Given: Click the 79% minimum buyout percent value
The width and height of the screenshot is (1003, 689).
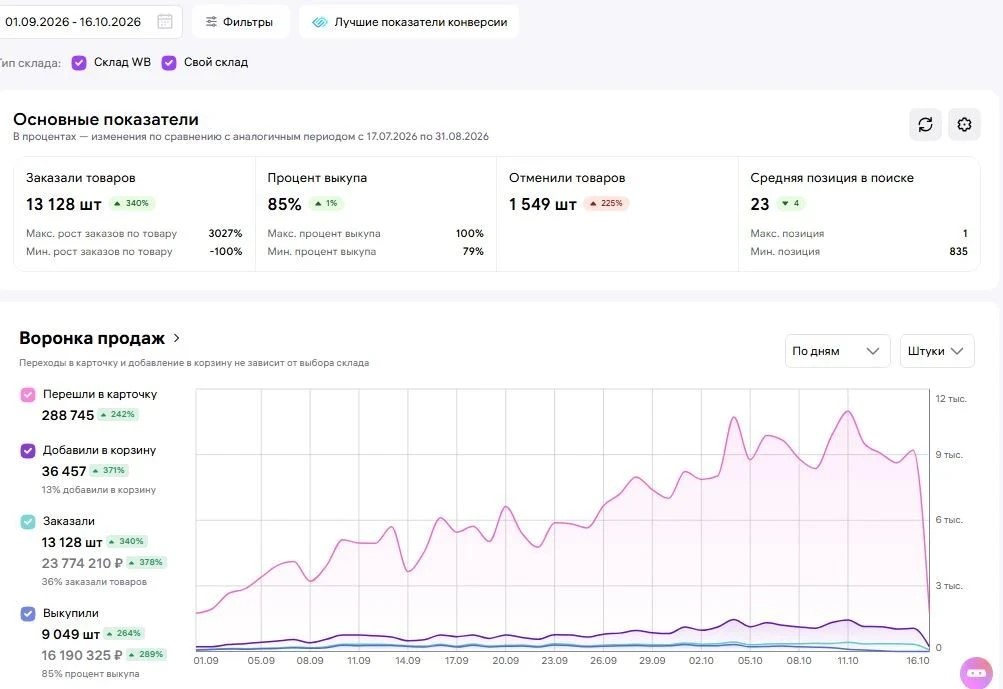Looking at the screenshot, I should [473, 251].
